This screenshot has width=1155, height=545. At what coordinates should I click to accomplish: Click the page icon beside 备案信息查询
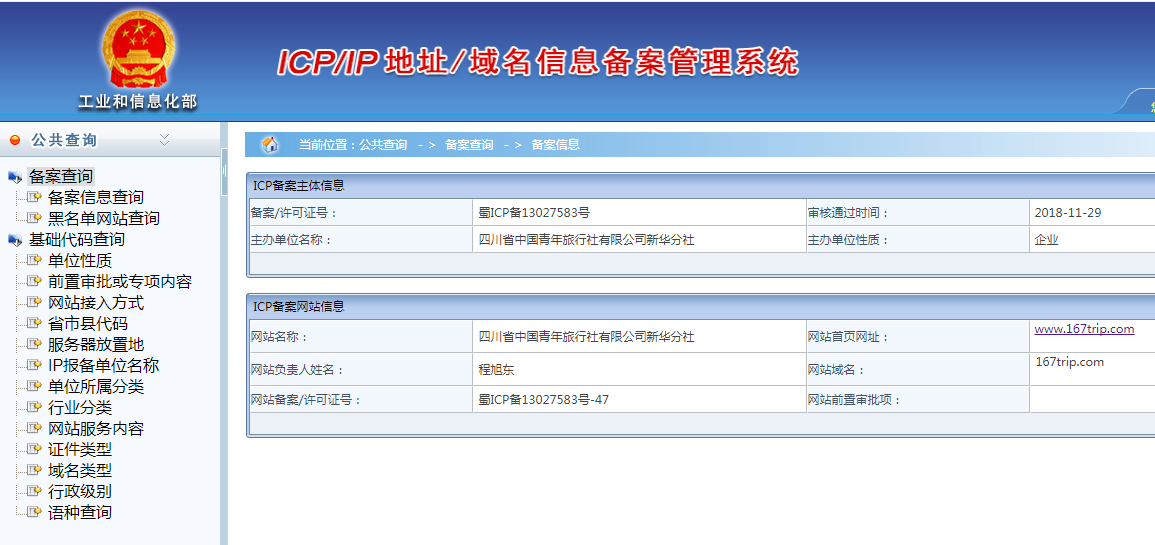coord(34,197)
